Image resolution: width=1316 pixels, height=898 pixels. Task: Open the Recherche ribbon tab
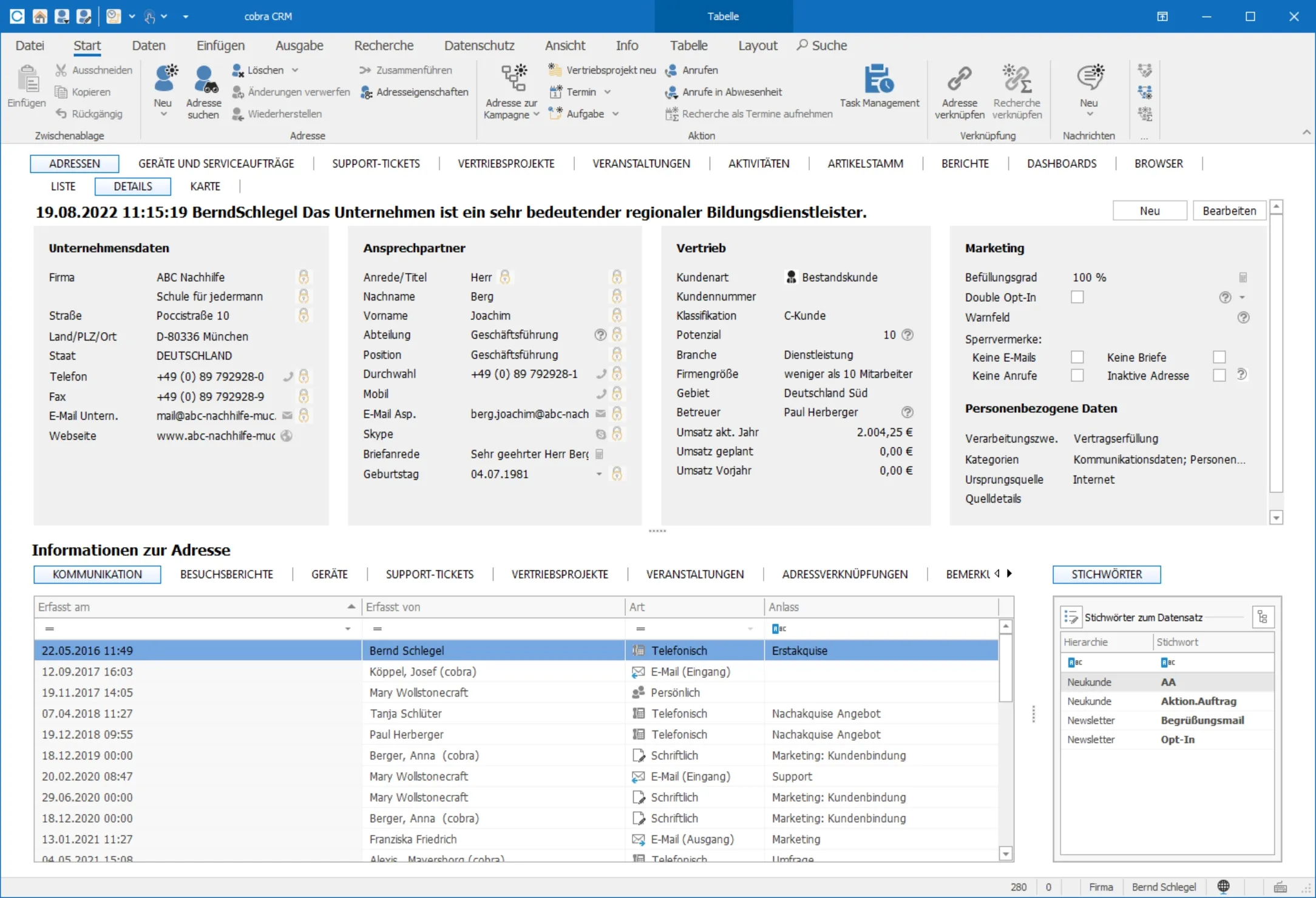point(384,46)
